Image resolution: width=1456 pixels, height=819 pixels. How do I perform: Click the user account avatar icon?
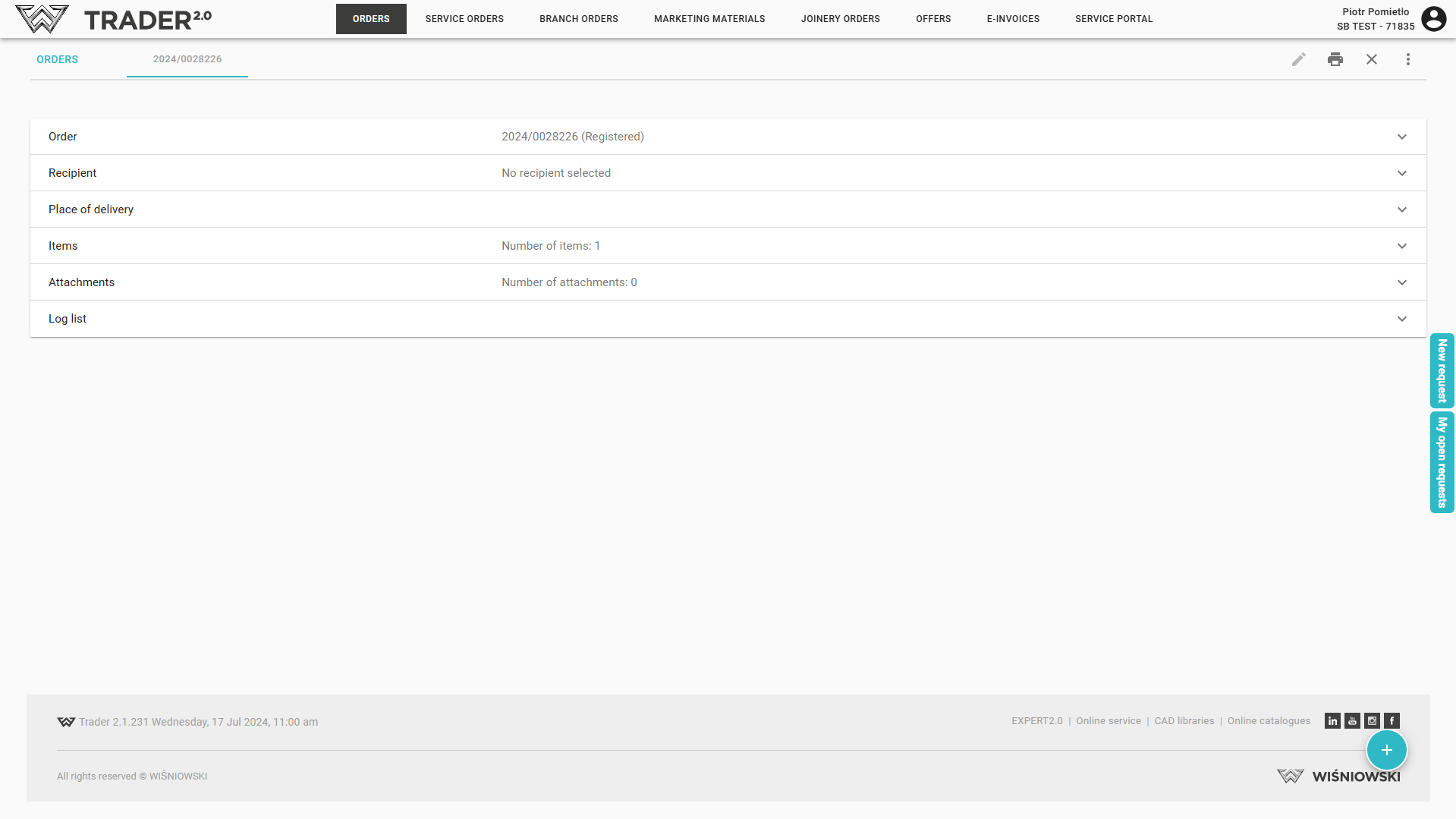tap(1433, 19)
